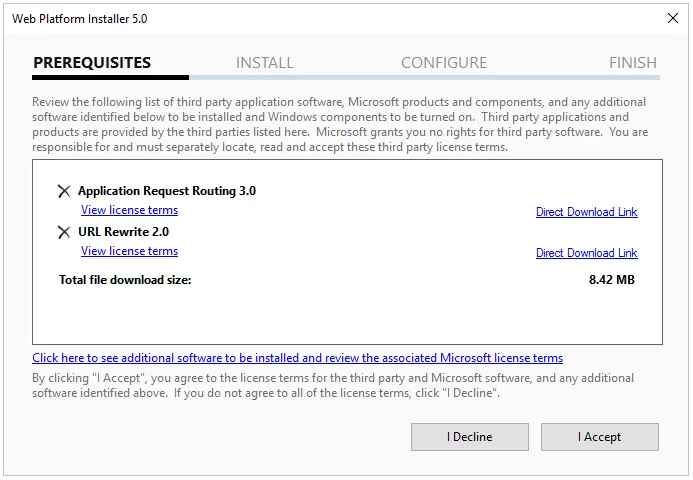Image resolution: width=693 pixels, height=480 pixels.
Task: Close the Web Platform Installer window
Action: [672, 18]
